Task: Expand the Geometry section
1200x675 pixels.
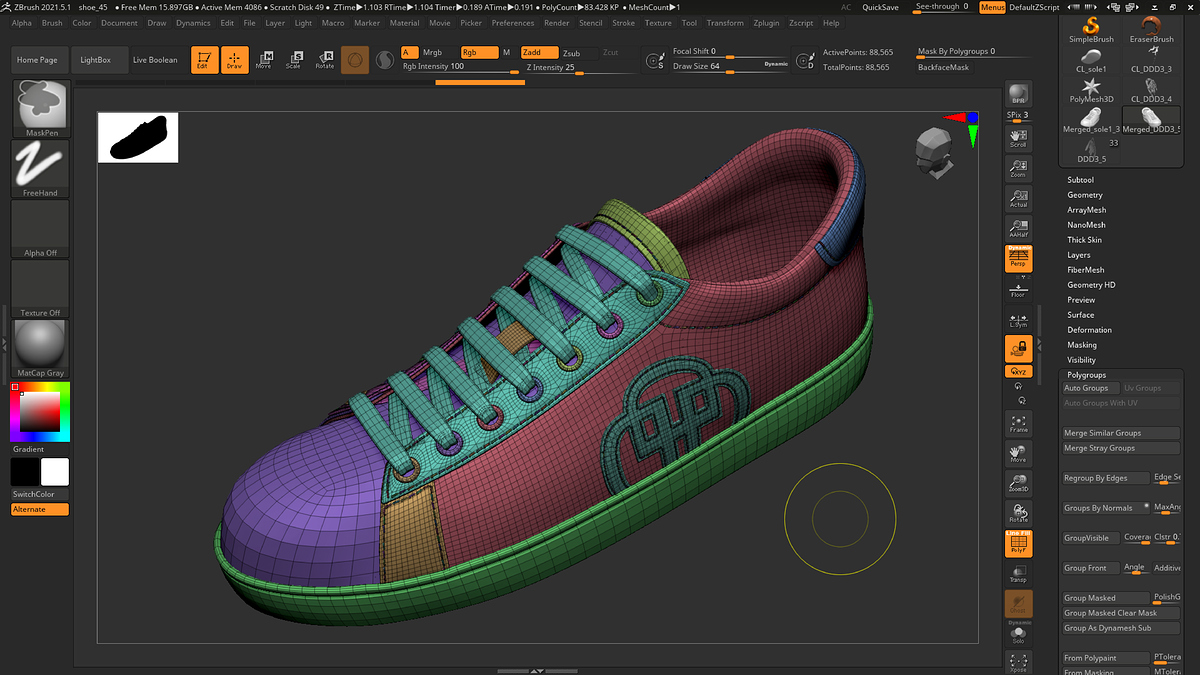Action: coord(1085,195)
